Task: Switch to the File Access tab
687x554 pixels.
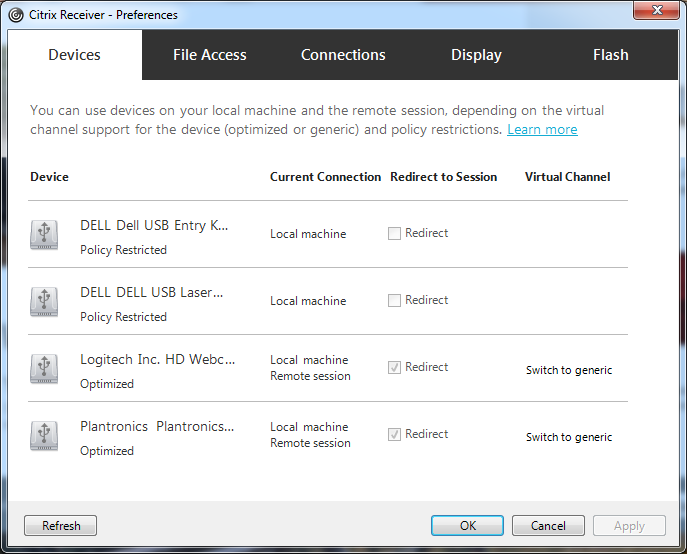Action: 209,55
